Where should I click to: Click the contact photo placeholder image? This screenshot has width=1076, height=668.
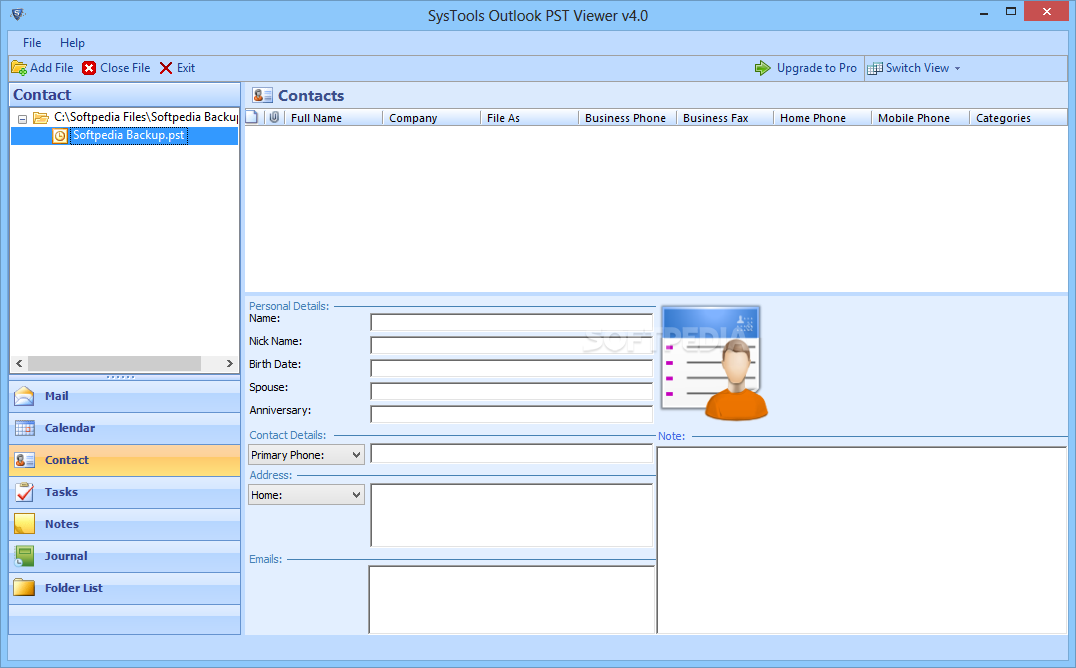tap(714, 363)
